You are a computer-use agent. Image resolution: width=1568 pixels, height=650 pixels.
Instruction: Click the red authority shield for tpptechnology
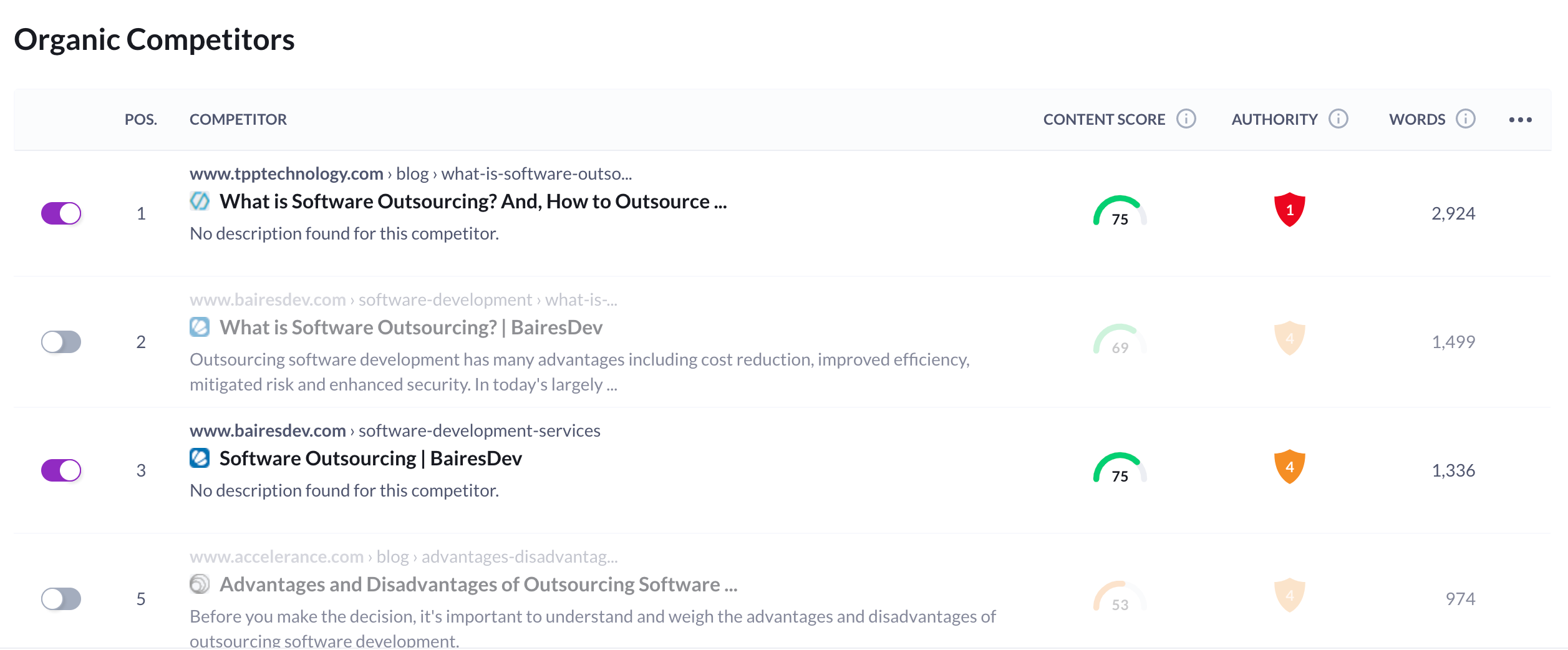[1289, 210]
